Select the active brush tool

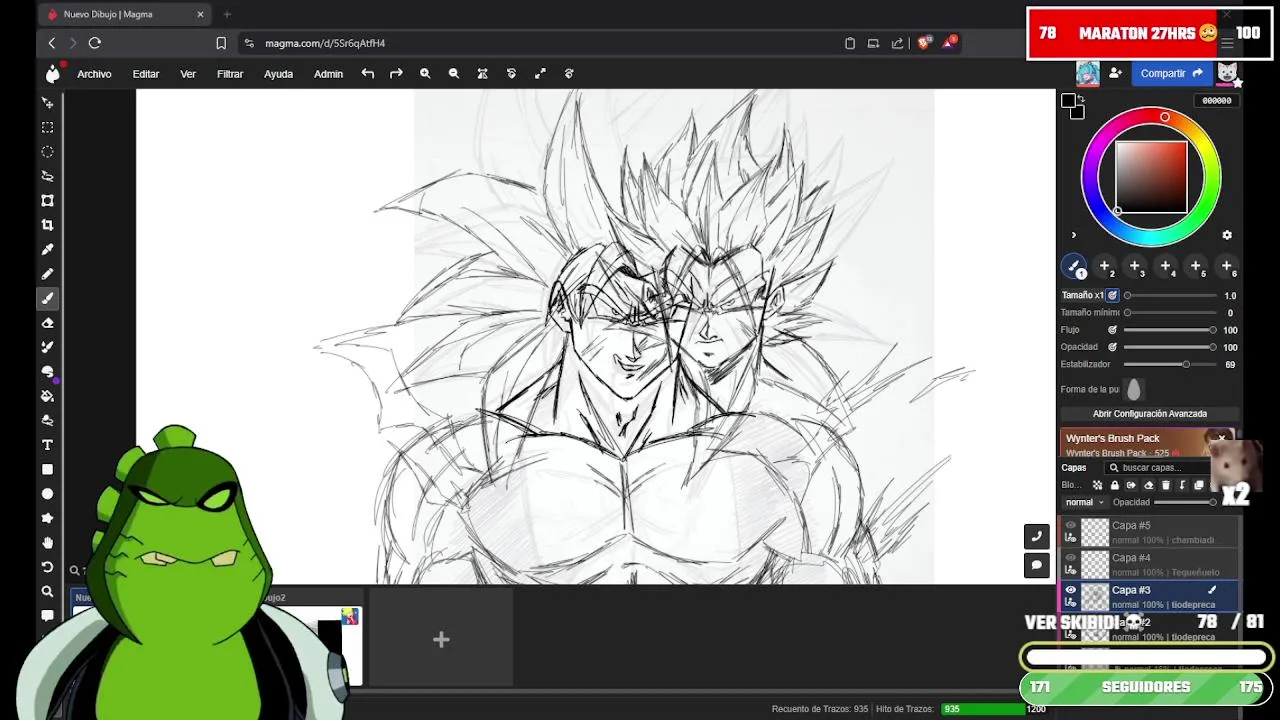click(47, 298)
